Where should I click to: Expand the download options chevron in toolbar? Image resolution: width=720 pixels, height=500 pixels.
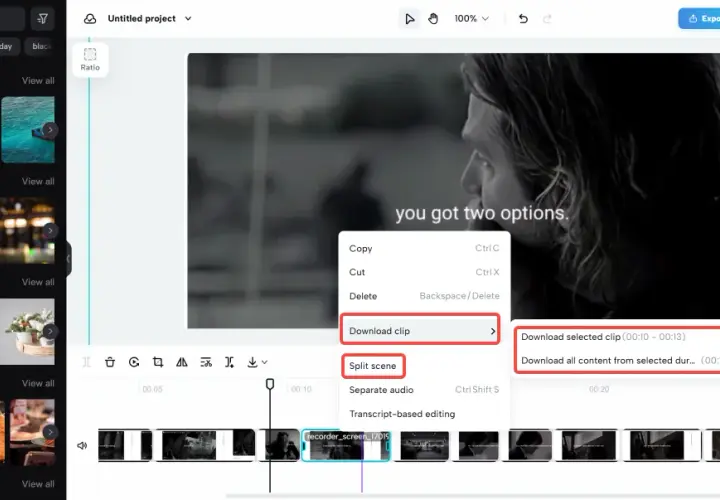click(x=264, y=362)
